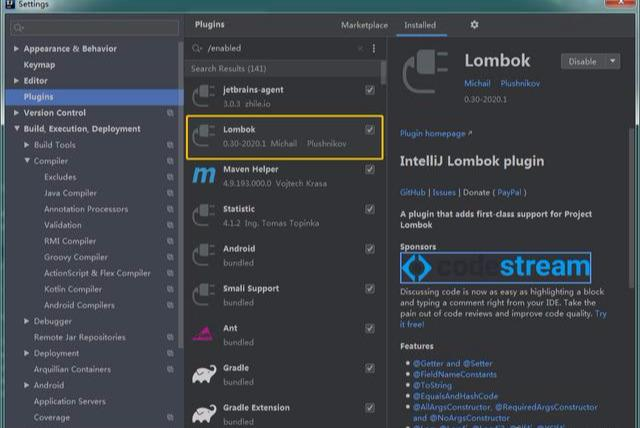Click the Michail author link in details
The image size is (640, 428).
pyautogui.click(x=477, y=83)
